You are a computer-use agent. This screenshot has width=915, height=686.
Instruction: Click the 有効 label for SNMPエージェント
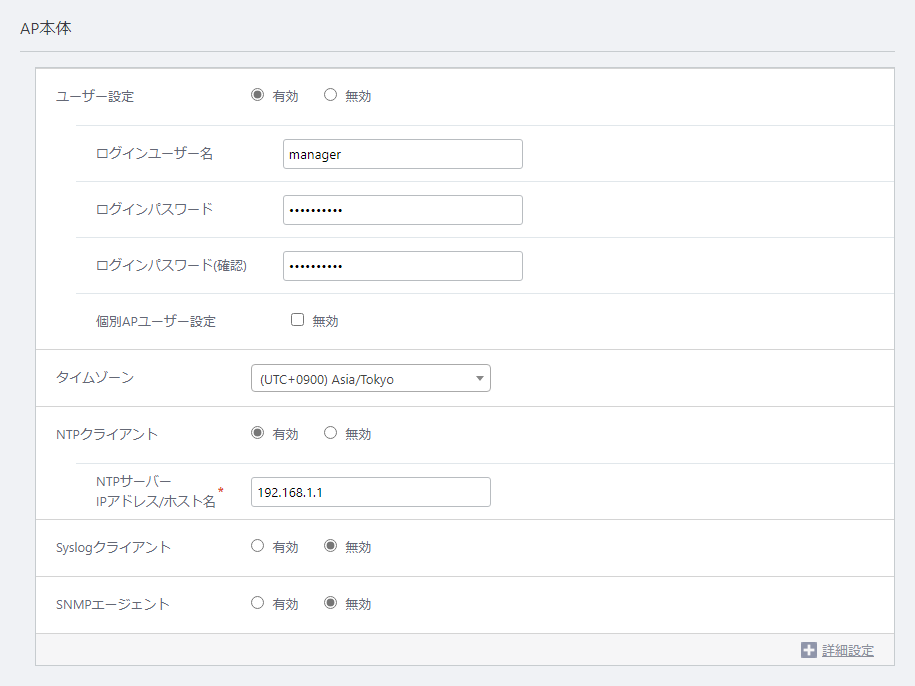pyautogui.click(x=285, y=604)
